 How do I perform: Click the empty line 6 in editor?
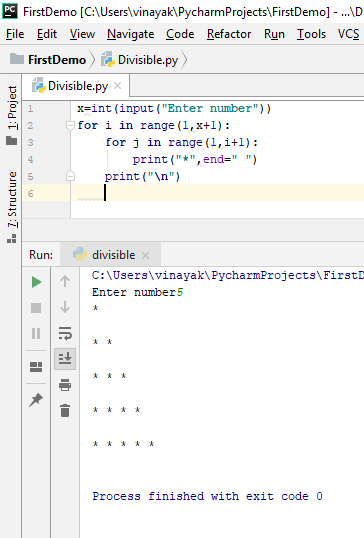(217, 193)
